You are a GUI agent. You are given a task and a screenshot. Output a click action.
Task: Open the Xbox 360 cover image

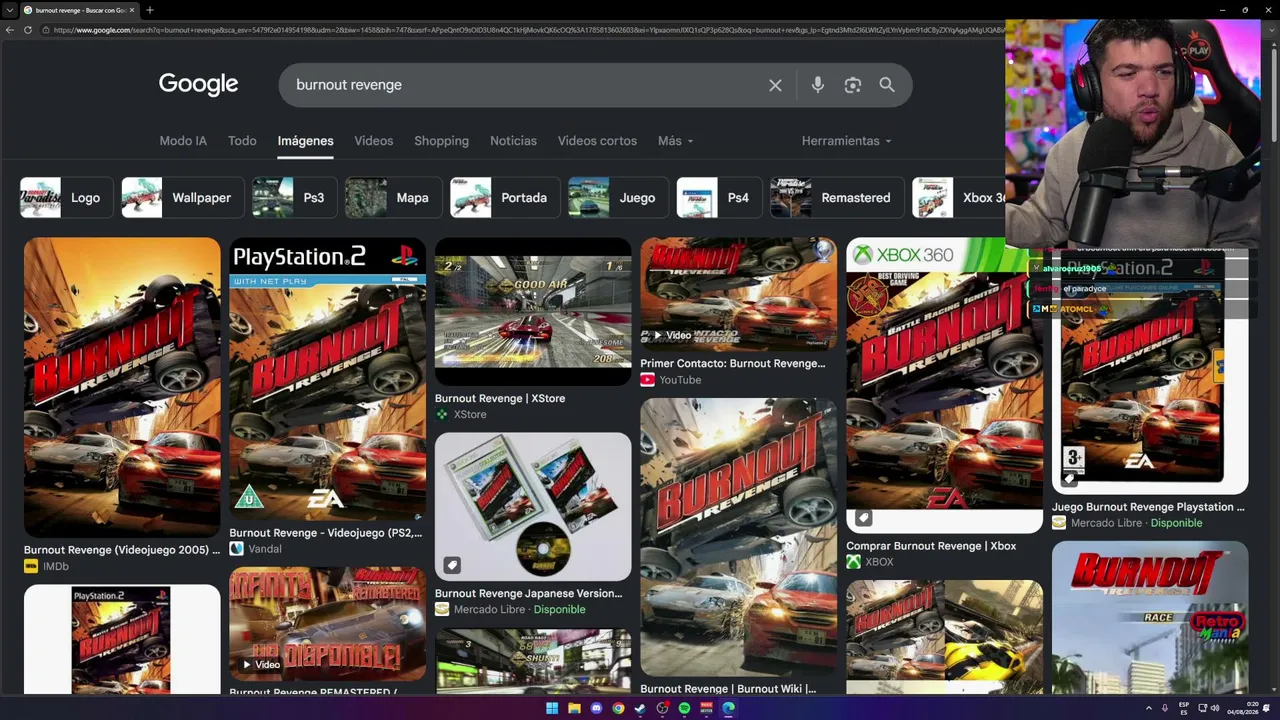944,385
